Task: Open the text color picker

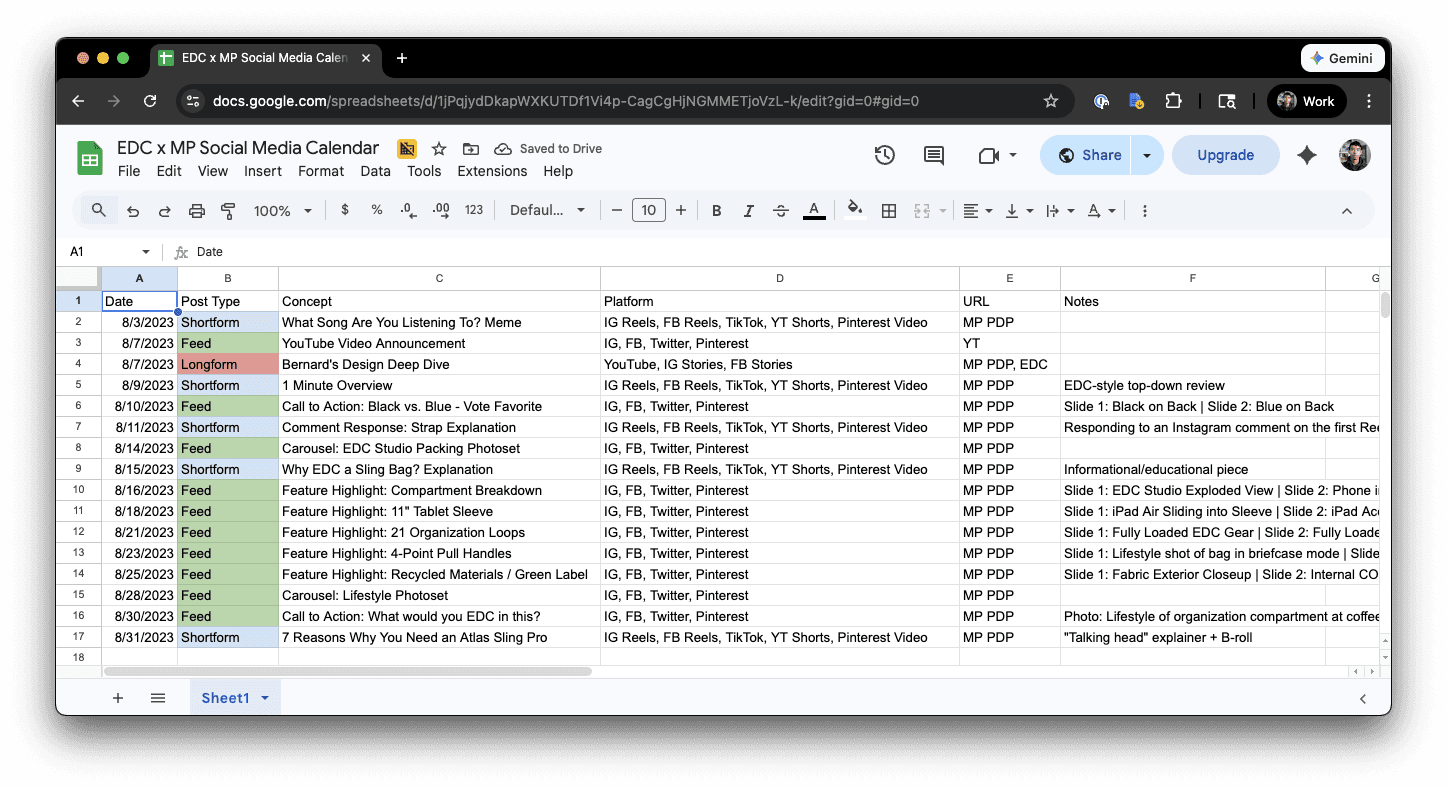Action: (x=814, y=210)
